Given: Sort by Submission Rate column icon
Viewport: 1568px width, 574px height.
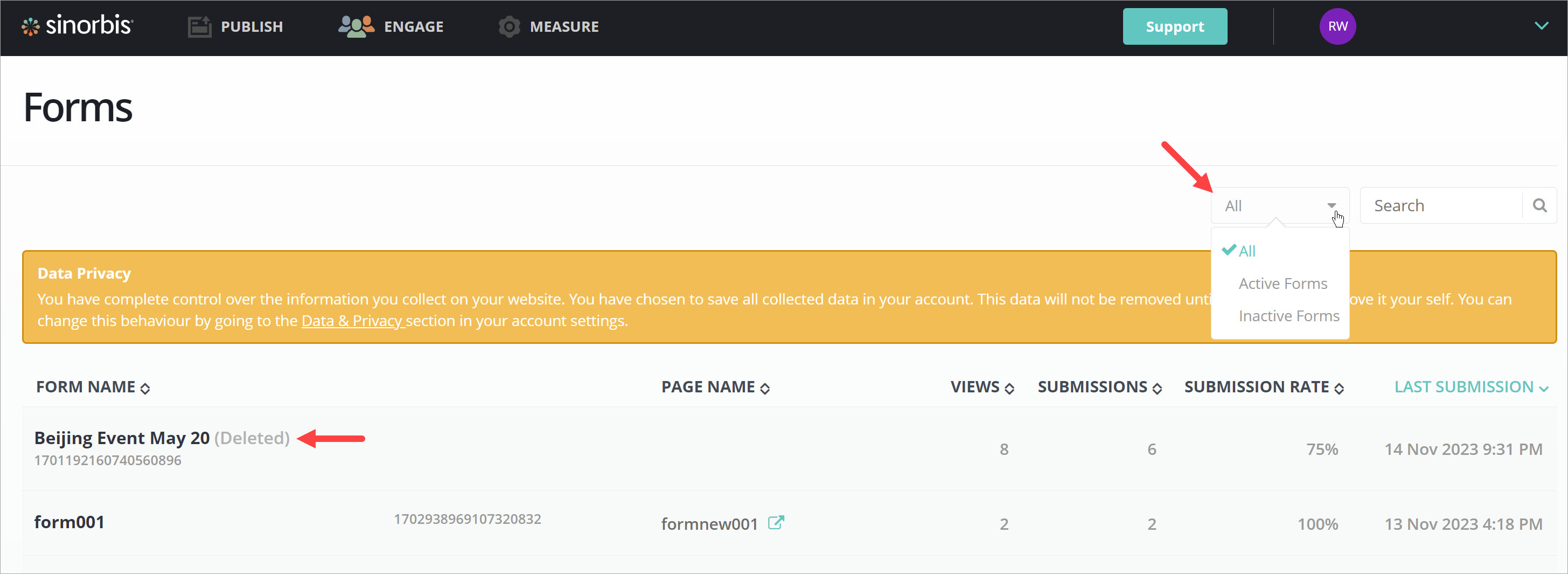Looking at the screenshot, I should tap(1339, 388).
